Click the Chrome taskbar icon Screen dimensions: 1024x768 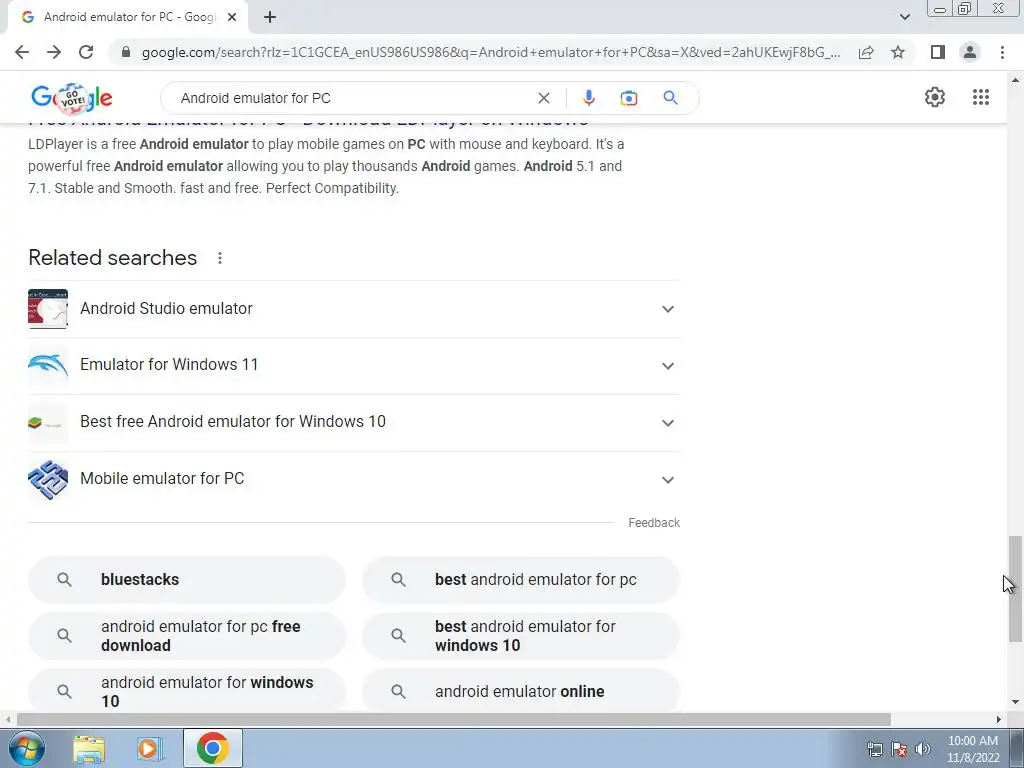pyautogui.click(x=212, y=748)
